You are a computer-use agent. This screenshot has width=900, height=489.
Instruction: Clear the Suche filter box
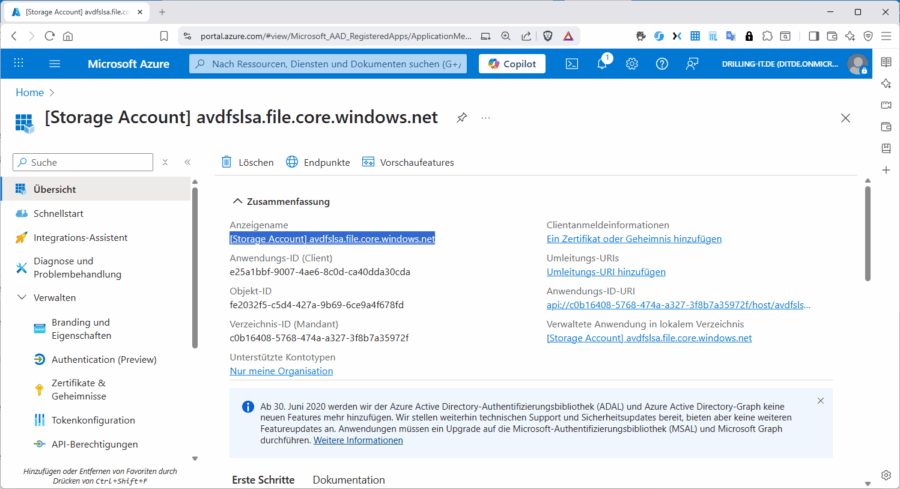(x=165, y=162)
